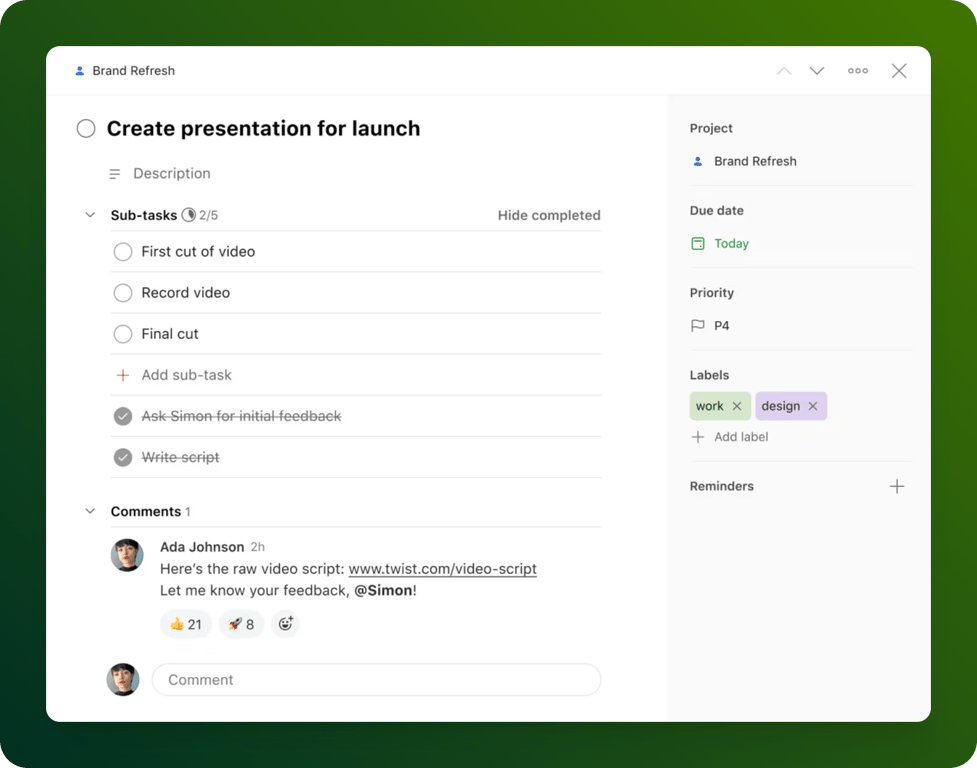This screenshot has width=977, height=768.
Task: Navigate to the next task with down chevron
Action: (x=817, y=70)
